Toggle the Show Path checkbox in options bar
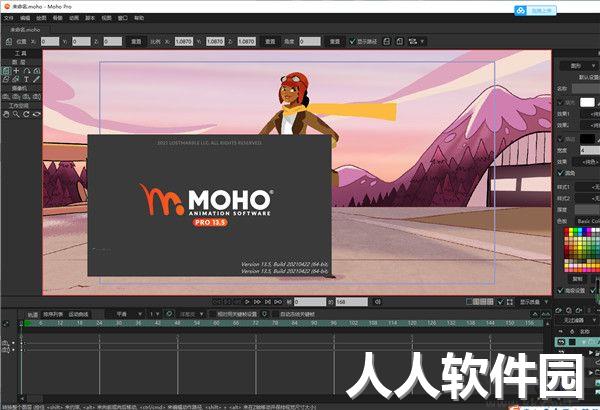The width and height of the screenshot is (600, 410). tap(352, 41)
